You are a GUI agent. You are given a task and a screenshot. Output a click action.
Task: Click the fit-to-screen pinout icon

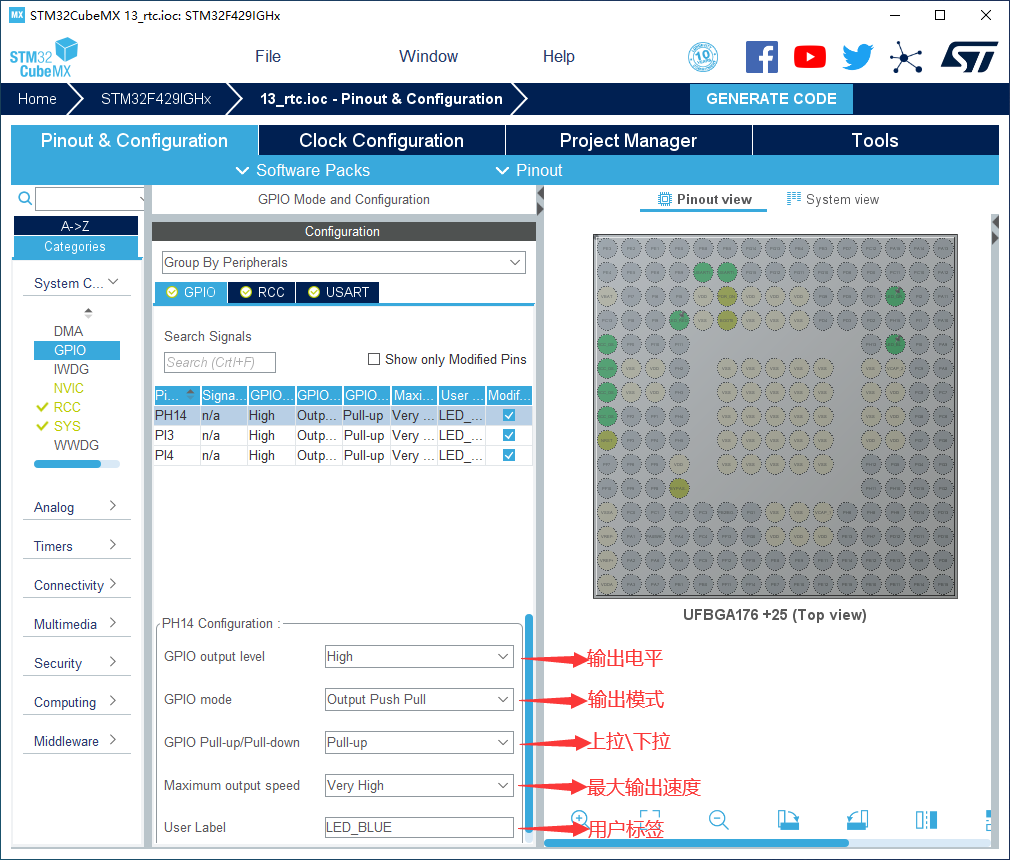point(650,819)
